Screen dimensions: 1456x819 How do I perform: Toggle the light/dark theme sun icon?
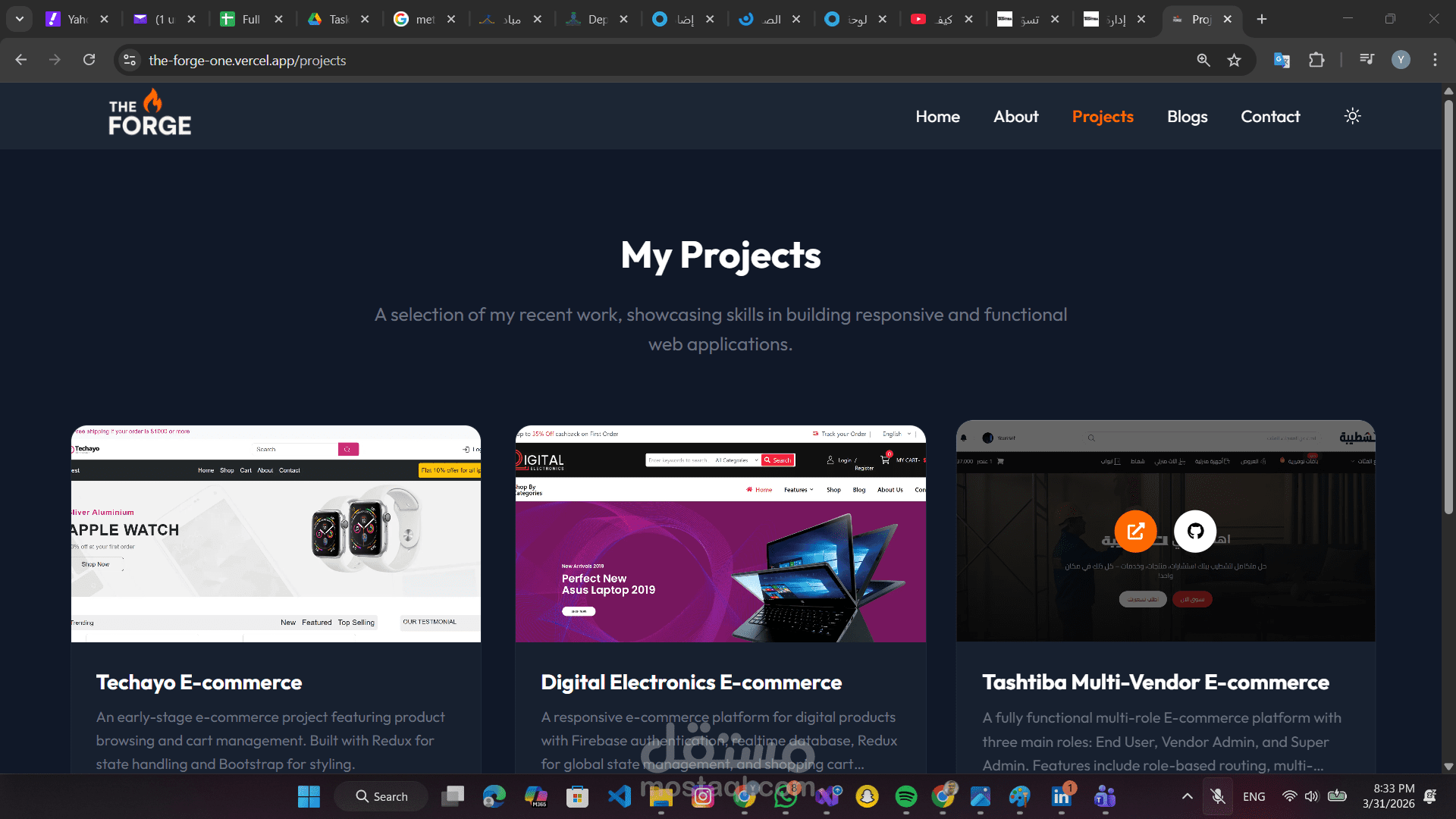pyautogui.click(x=1352, y=116)
